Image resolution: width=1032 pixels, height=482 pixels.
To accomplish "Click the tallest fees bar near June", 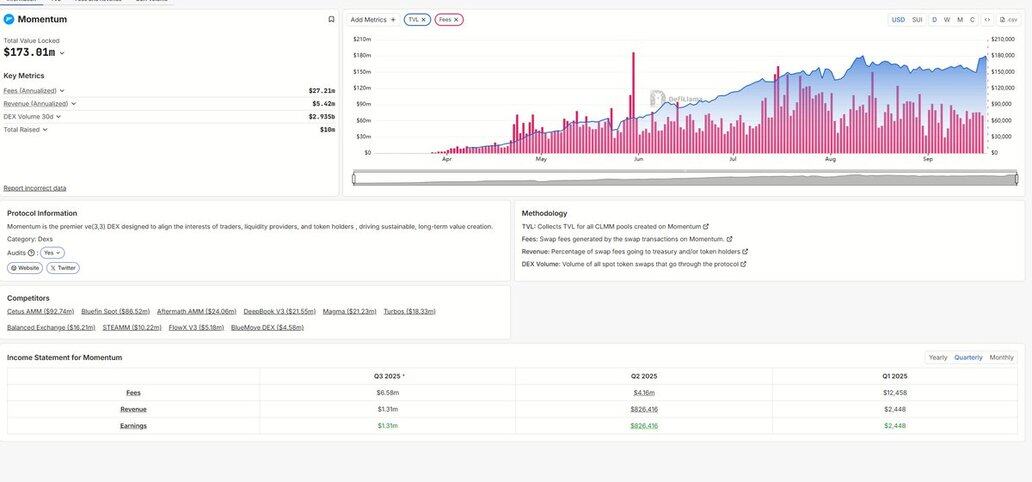I will click(633, 103).
